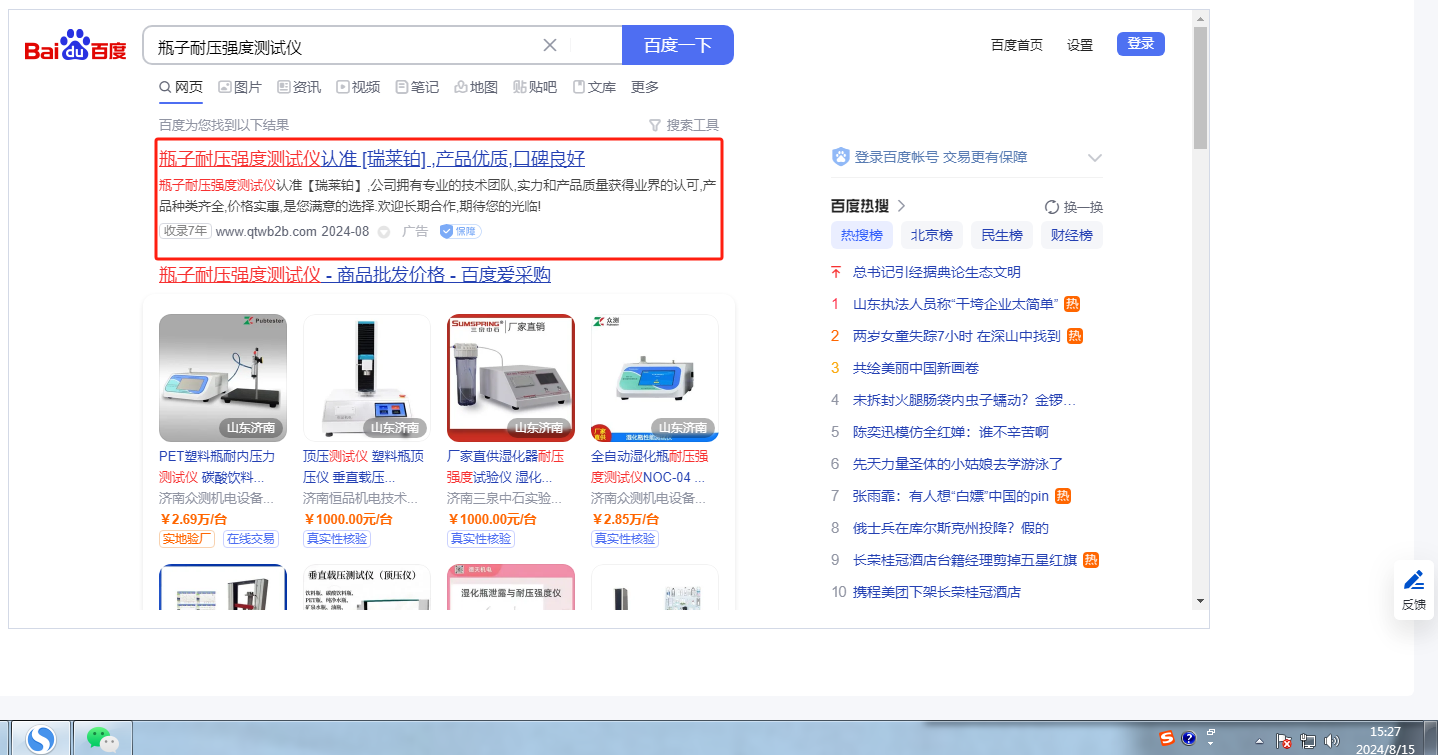This screenshot has width=1438, height=755.
Task: Click the Baidu paw shield icon
Action: point(841,157)
